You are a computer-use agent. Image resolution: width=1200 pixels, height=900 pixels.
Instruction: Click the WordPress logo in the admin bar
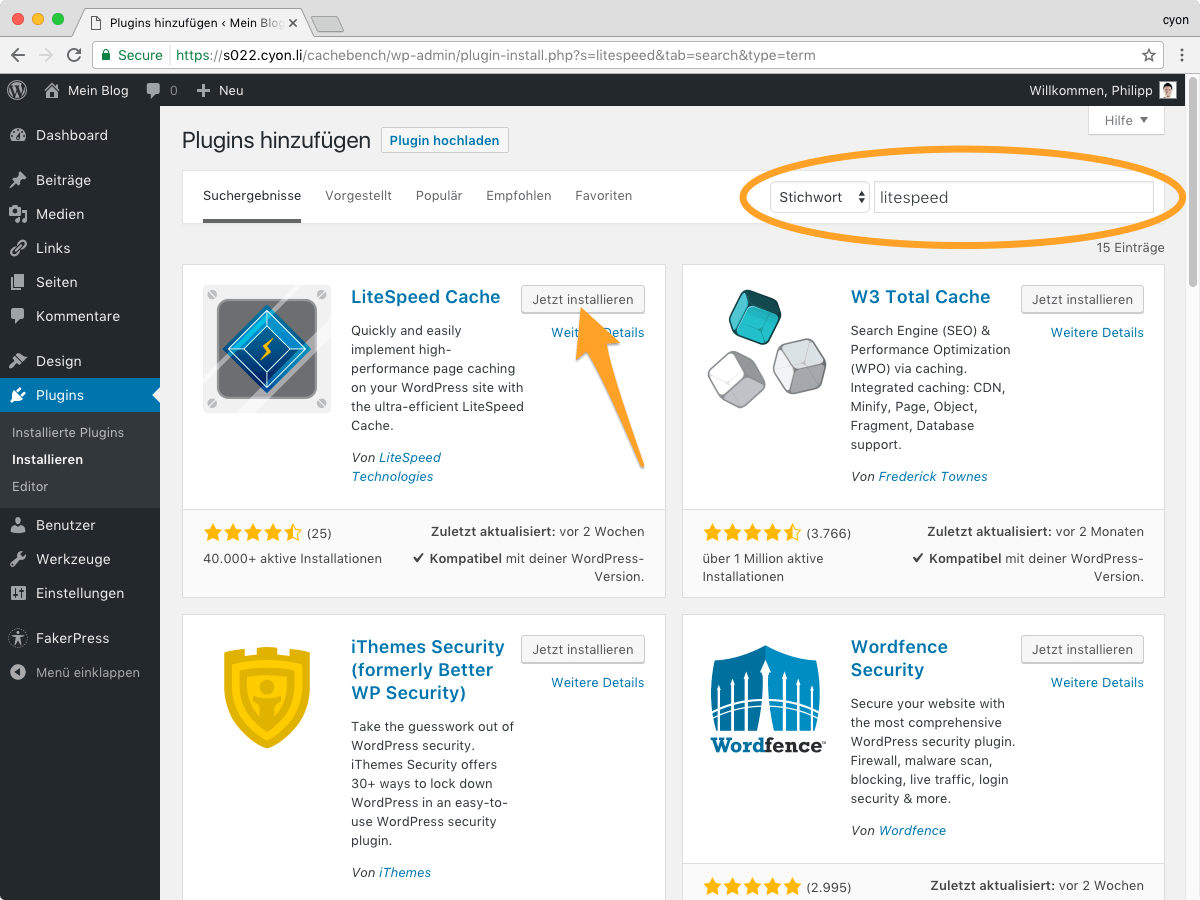[16, 90]
